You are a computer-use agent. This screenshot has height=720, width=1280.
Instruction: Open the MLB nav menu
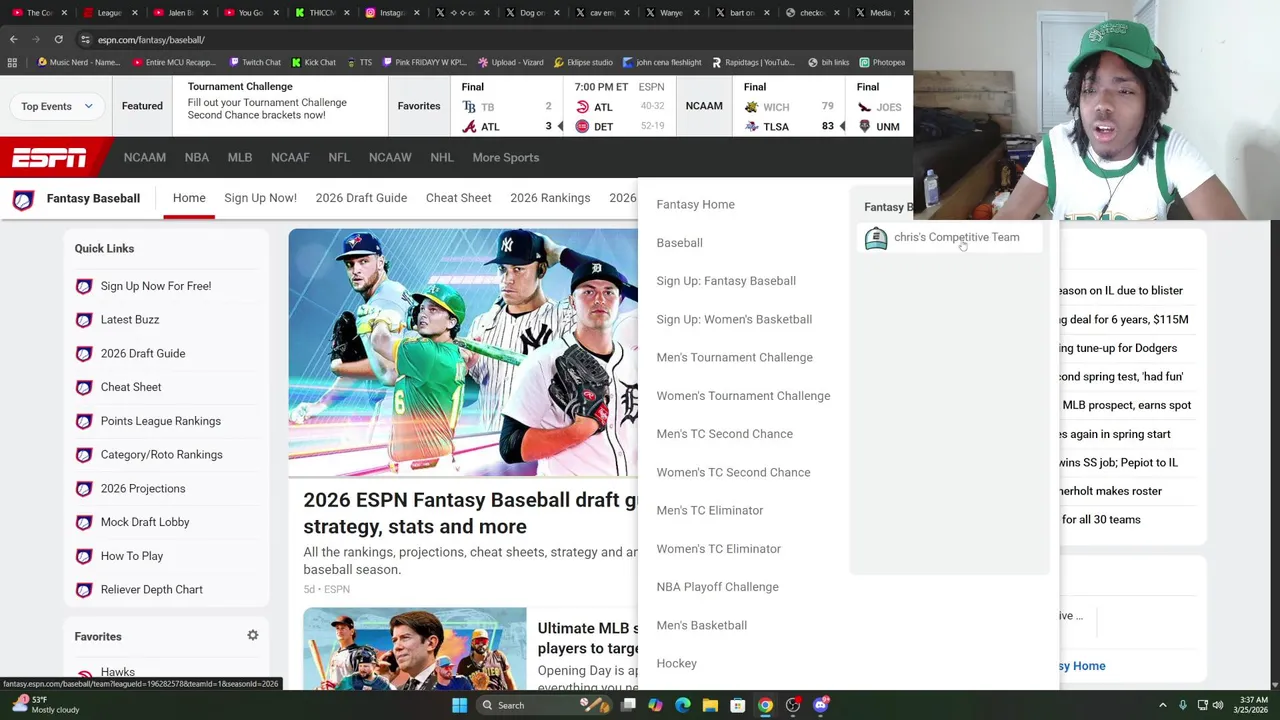pos(240,158)
